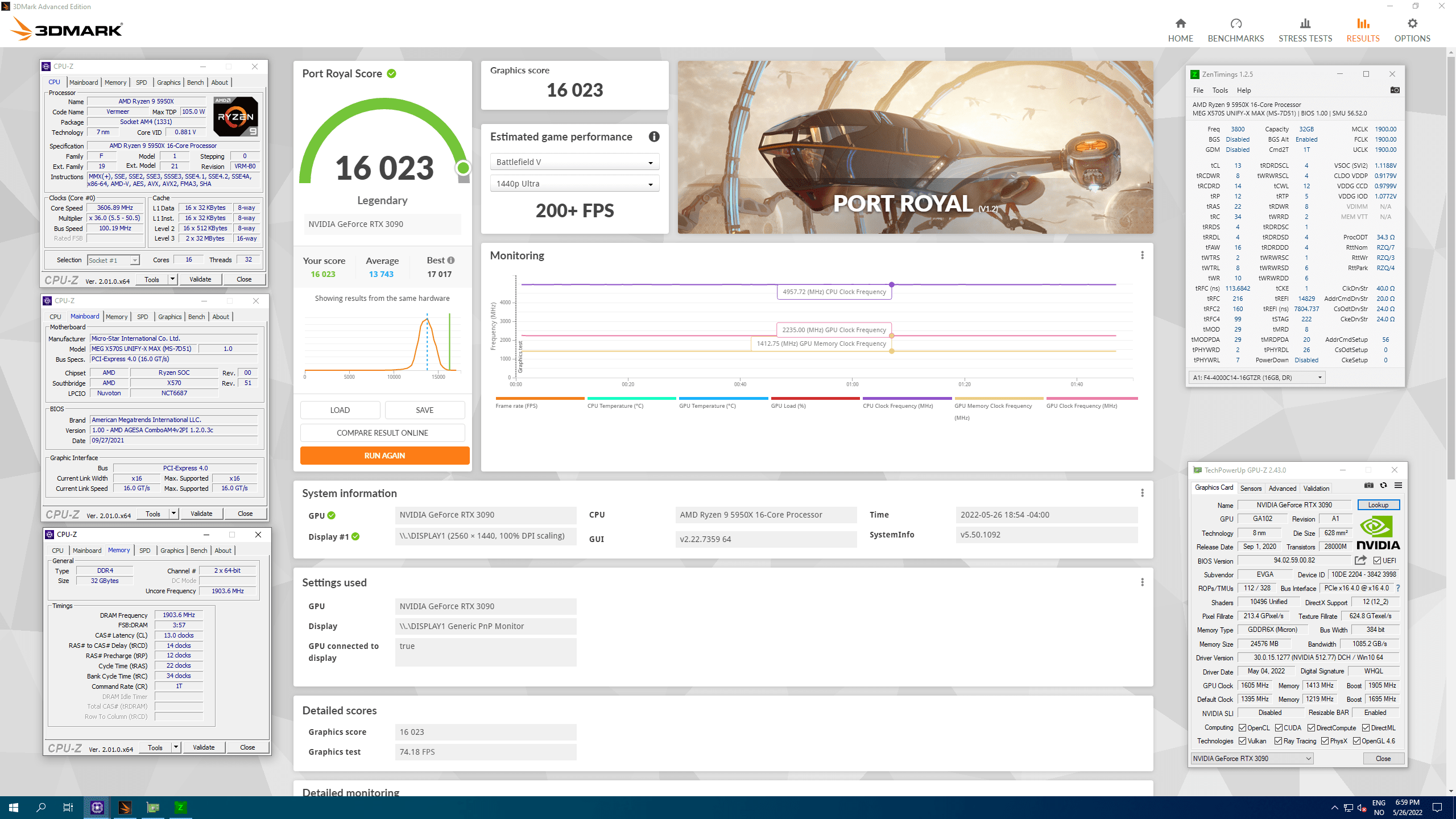Open Tools menu in ZenTimings
The image size is (1456, 819).
click(x=1219, y=90)
